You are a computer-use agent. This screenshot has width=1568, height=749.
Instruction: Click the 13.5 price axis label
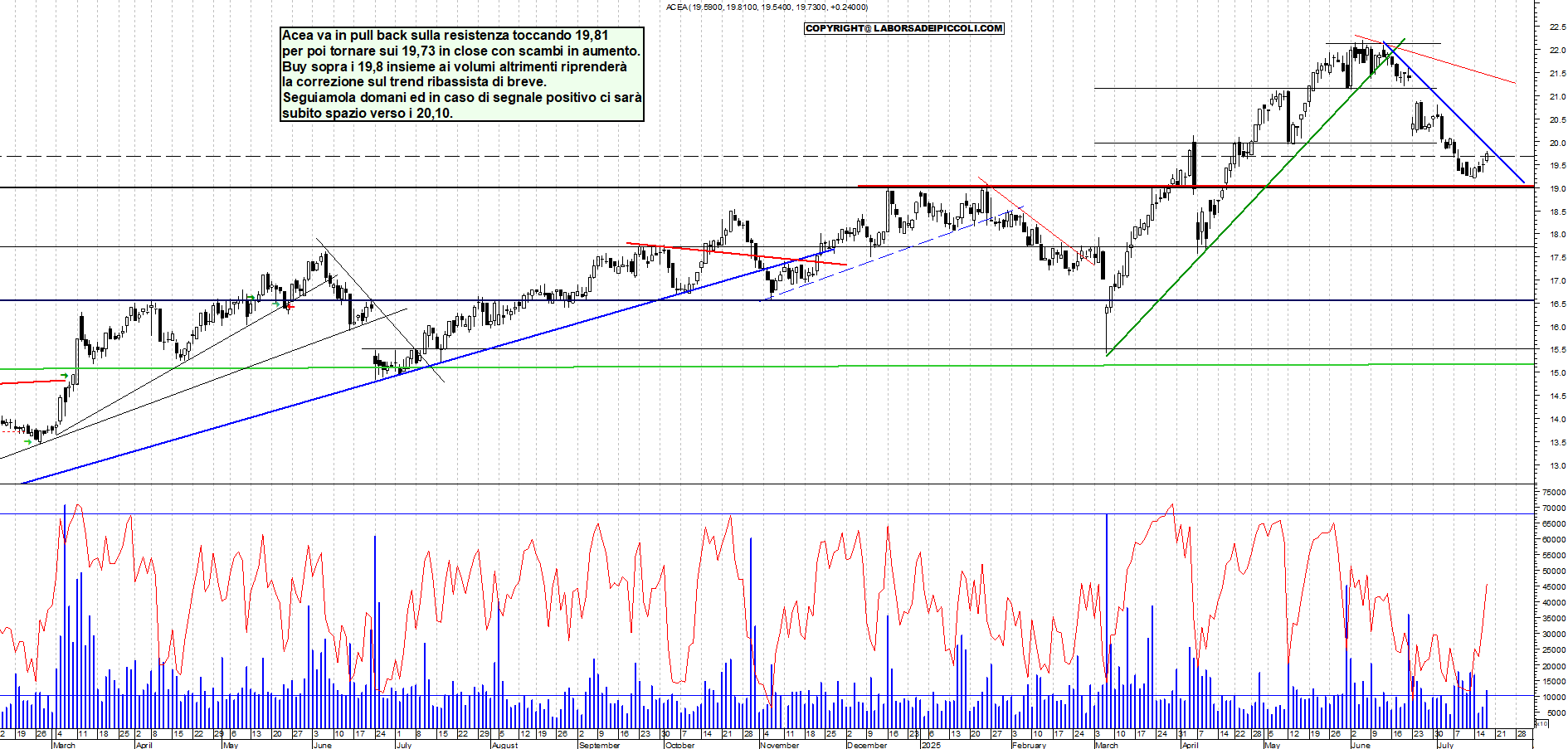click(x=1557, y=443)
